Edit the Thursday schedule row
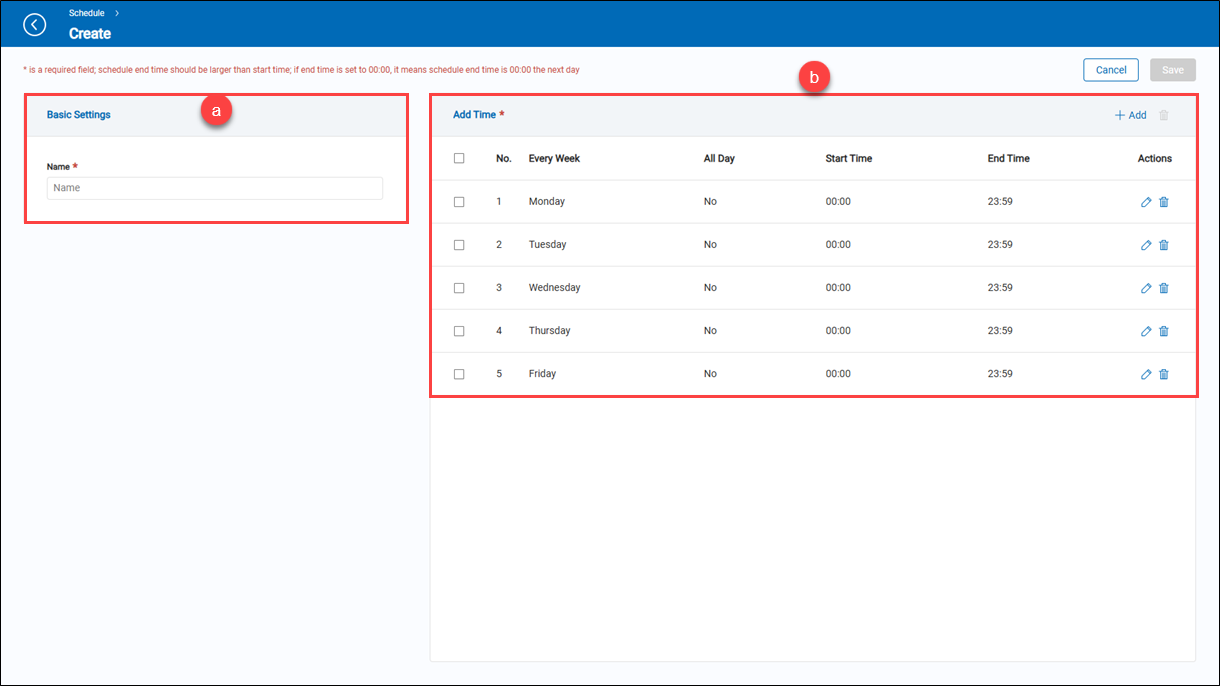The height and width of the screenshot is (686, 1220). [1146, 331]
